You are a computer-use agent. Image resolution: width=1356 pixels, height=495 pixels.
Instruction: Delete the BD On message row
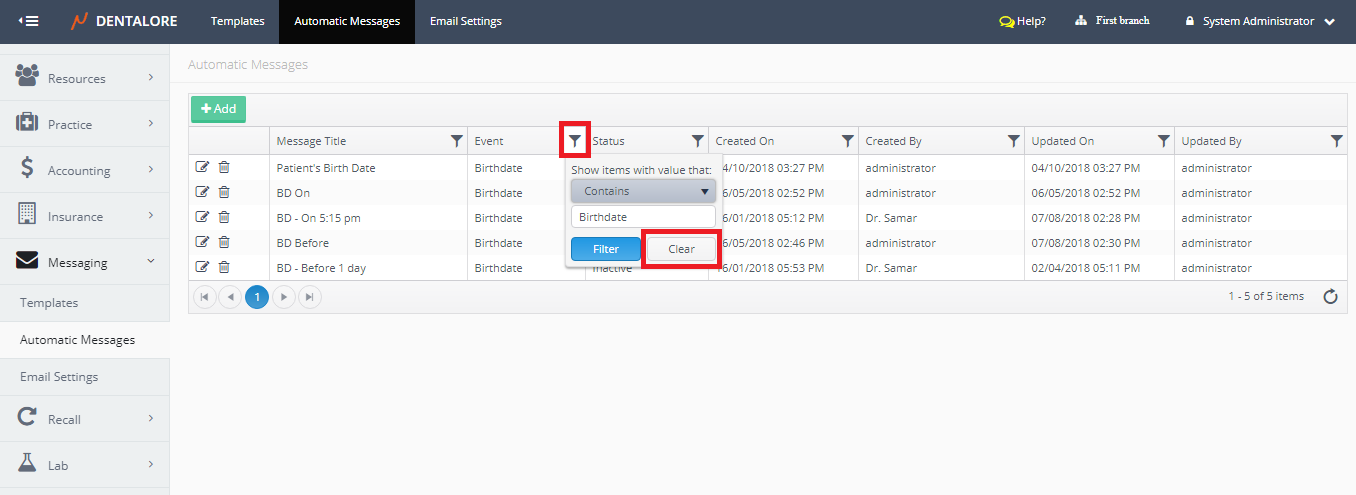[224, 192]
